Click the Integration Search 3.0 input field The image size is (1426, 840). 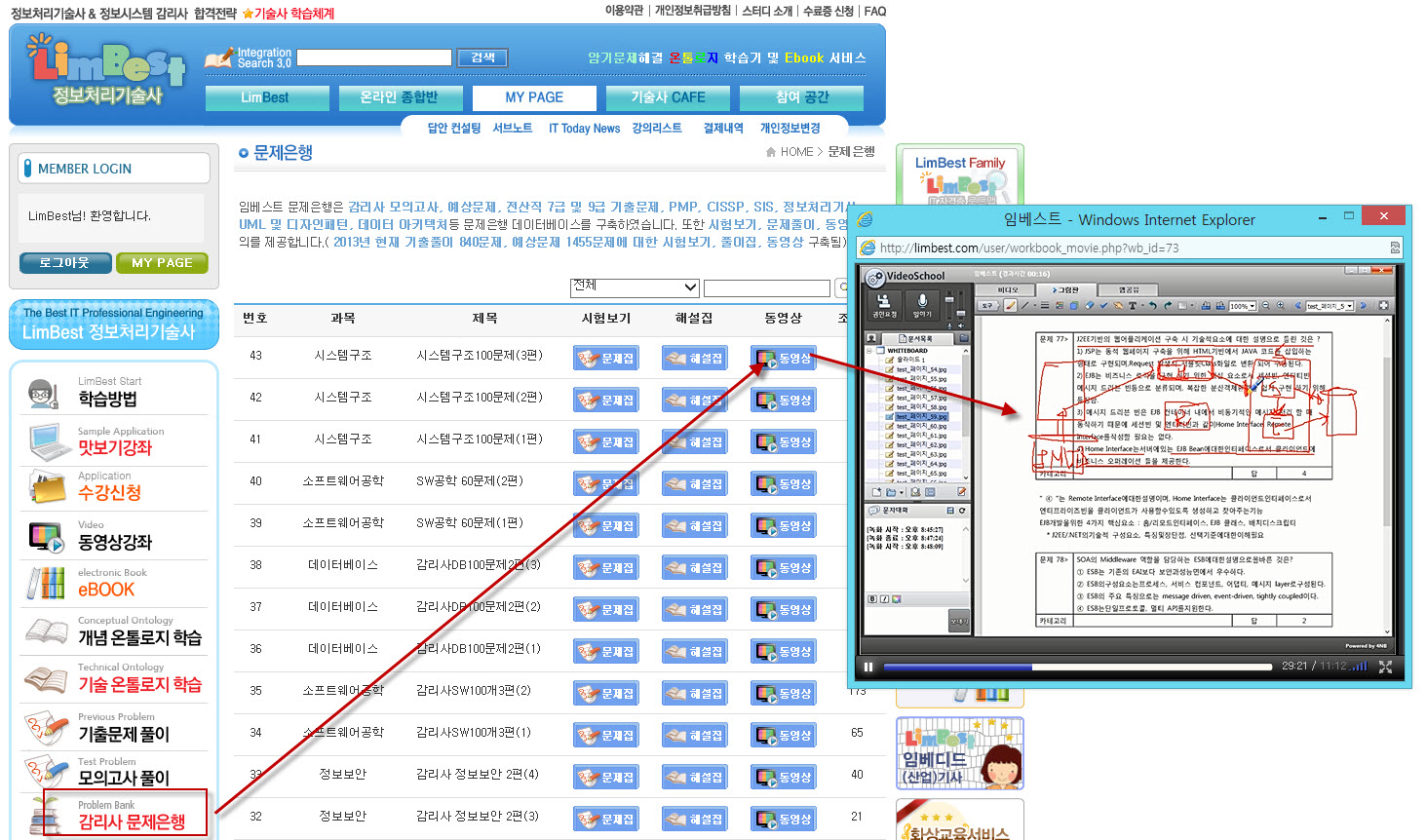point(374,57)
